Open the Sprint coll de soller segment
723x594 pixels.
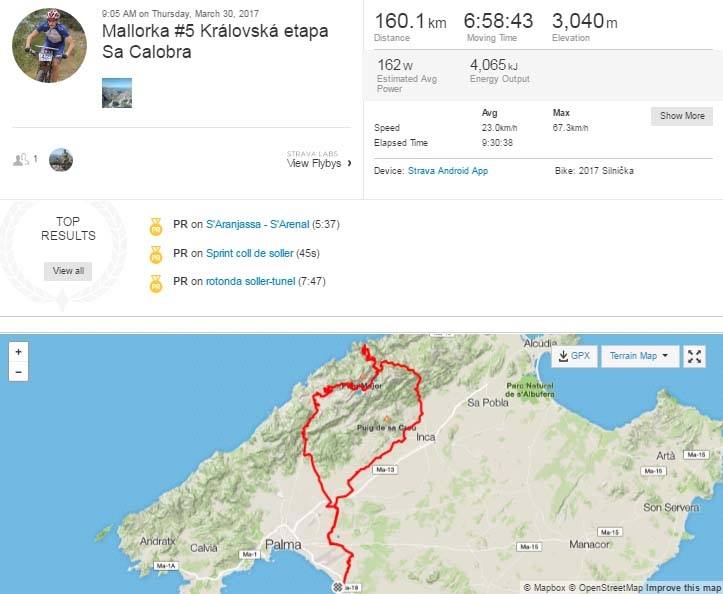pyautogui.click(x=249, y=253)
